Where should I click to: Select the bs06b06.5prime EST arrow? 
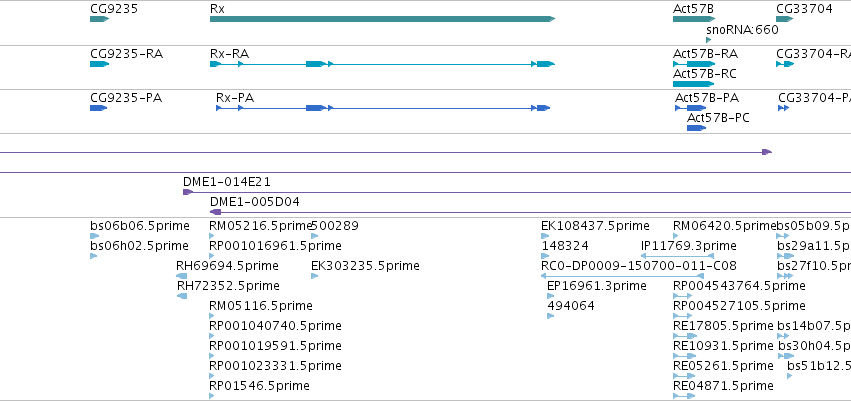coord(94,236)
